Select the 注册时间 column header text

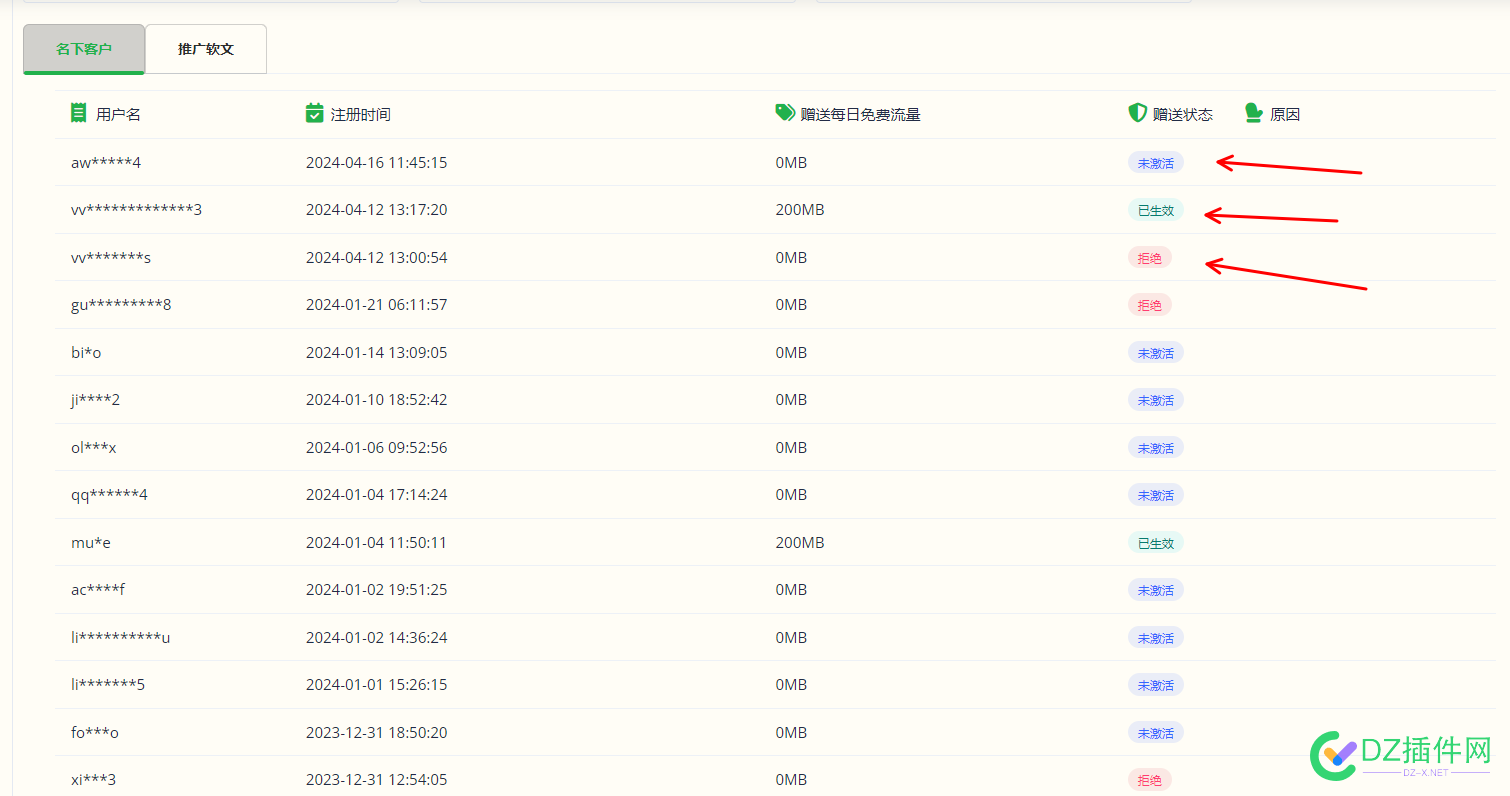tap(361, 114)
